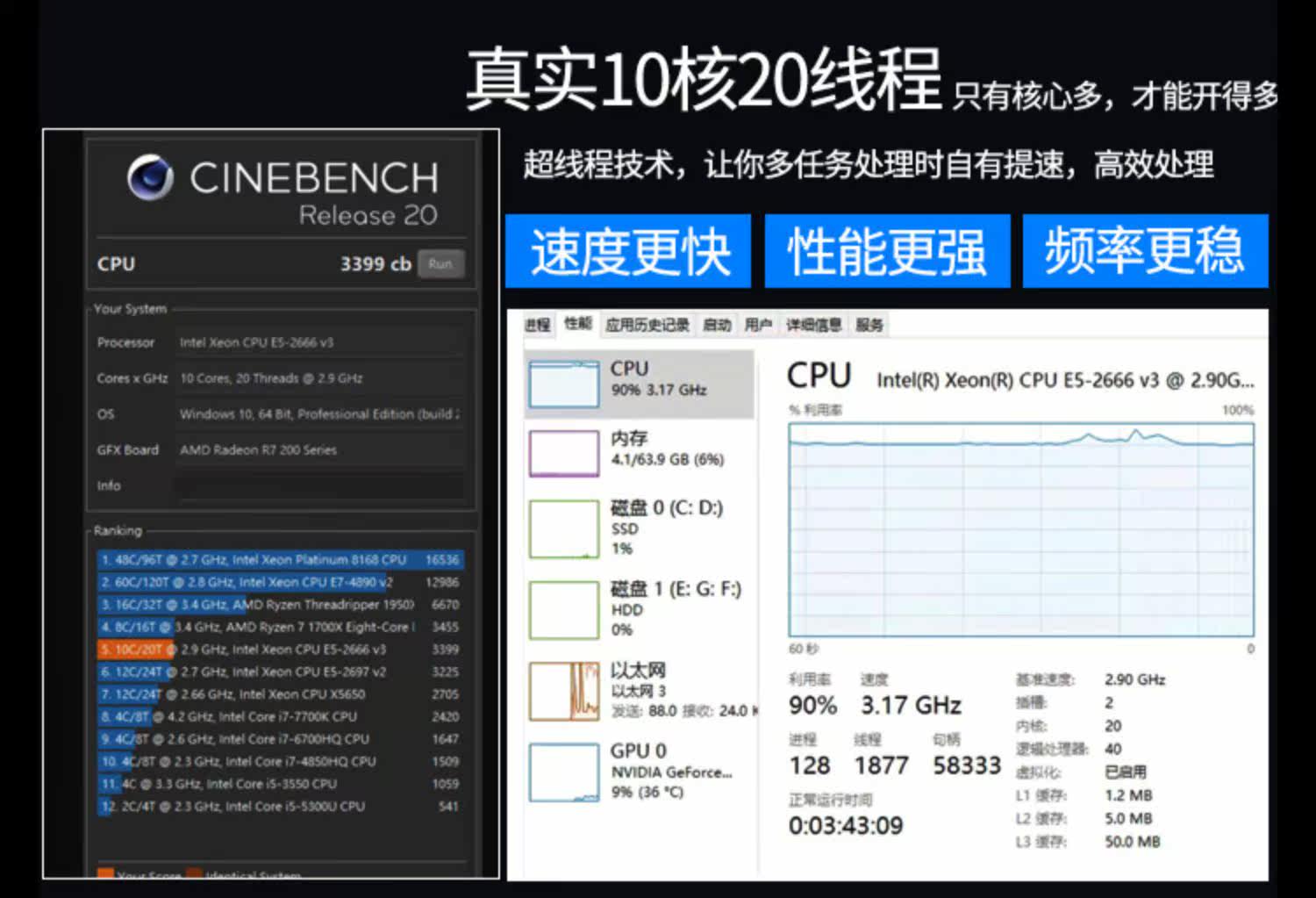Image resolution: width=1316 pixels, height=898 pixels.
Task: Click the 内存 4.1/63.9 GB sidebar entry
Action: [x=639, y=453]
